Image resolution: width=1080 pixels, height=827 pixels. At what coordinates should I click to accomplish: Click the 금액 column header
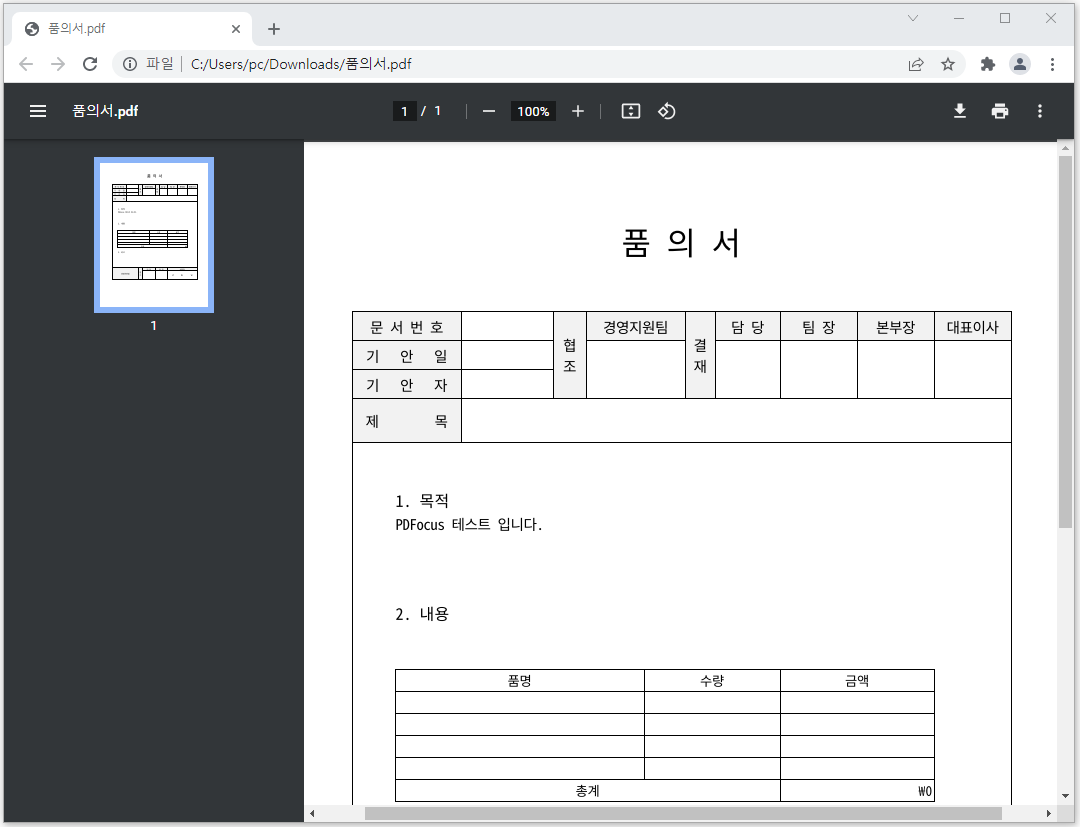coord(858,681)
